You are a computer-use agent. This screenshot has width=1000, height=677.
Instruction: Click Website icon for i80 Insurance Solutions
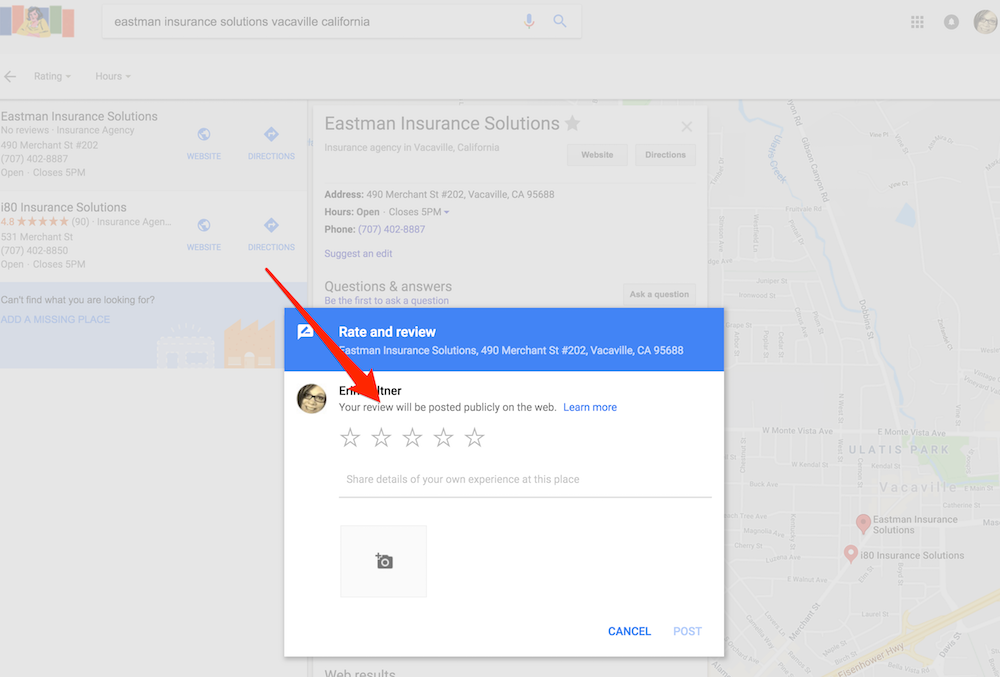point(204,226)
